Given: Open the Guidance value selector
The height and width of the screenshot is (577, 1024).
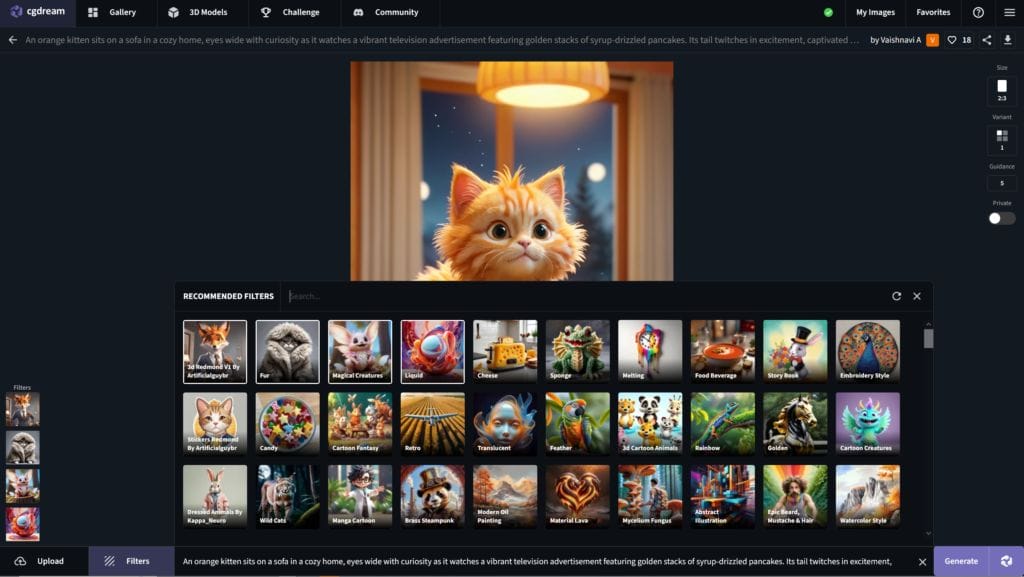Looking at the screenshot, I should (x=1002, y=183).
